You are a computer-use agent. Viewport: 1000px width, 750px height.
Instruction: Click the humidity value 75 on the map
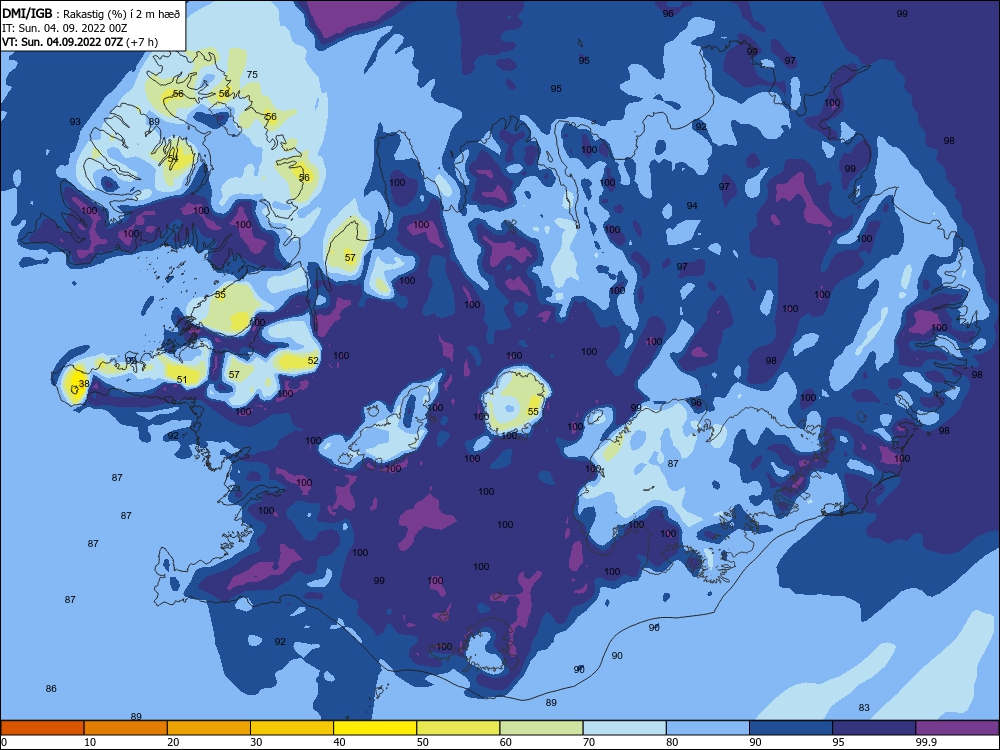pos(252,75)
